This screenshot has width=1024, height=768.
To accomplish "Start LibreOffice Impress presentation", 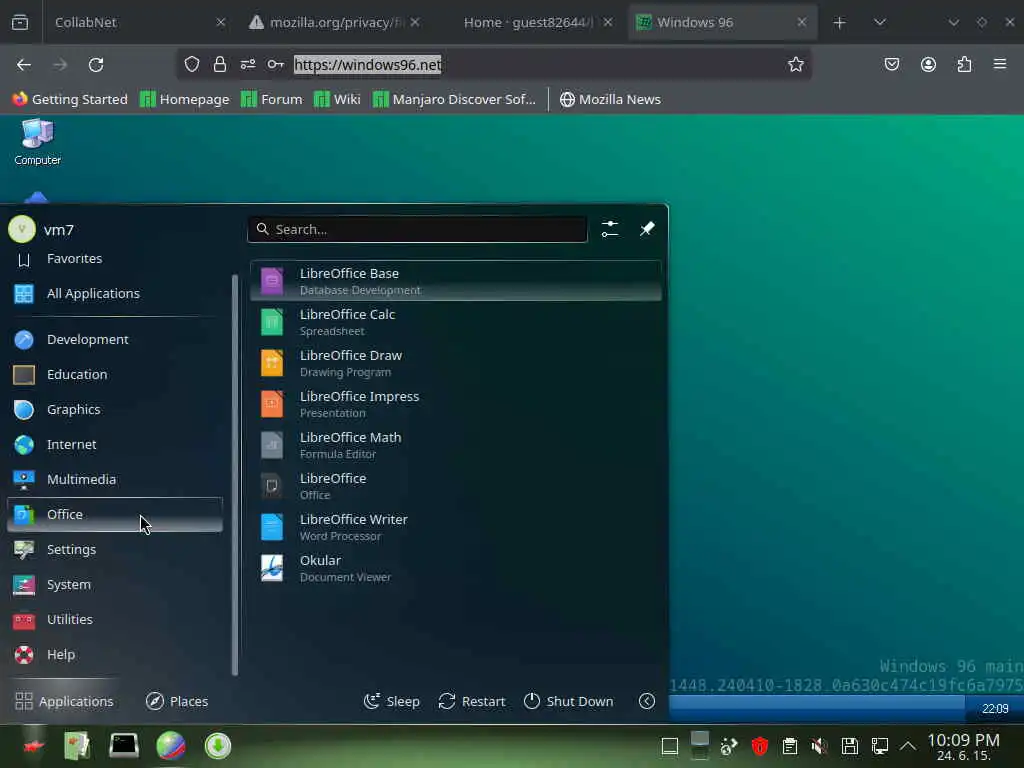I will coord(455,404).
